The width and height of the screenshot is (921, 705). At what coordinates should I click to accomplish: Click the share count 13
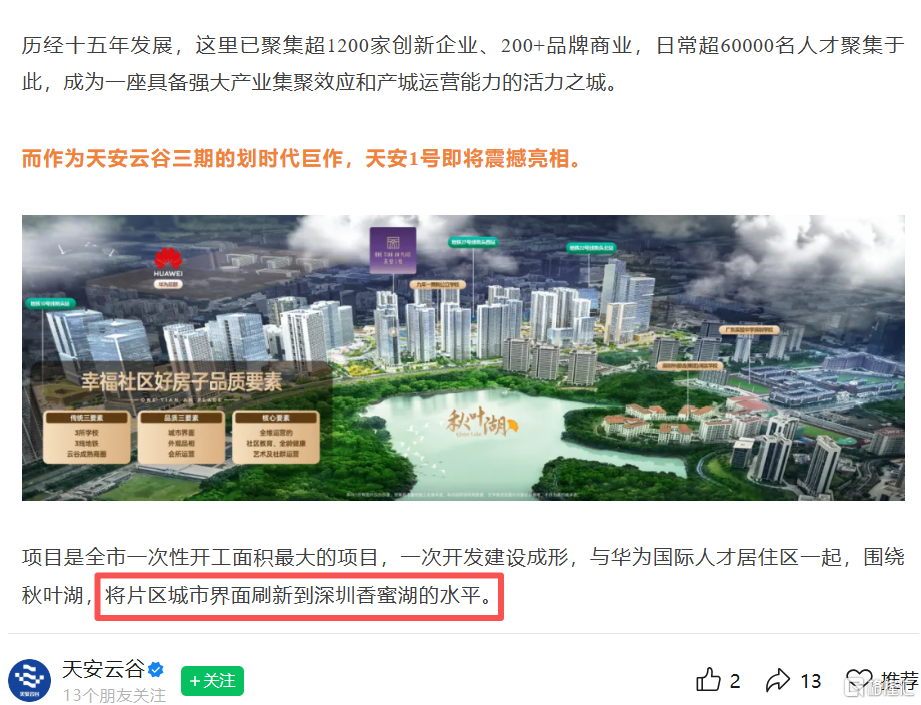pos(811,682)
